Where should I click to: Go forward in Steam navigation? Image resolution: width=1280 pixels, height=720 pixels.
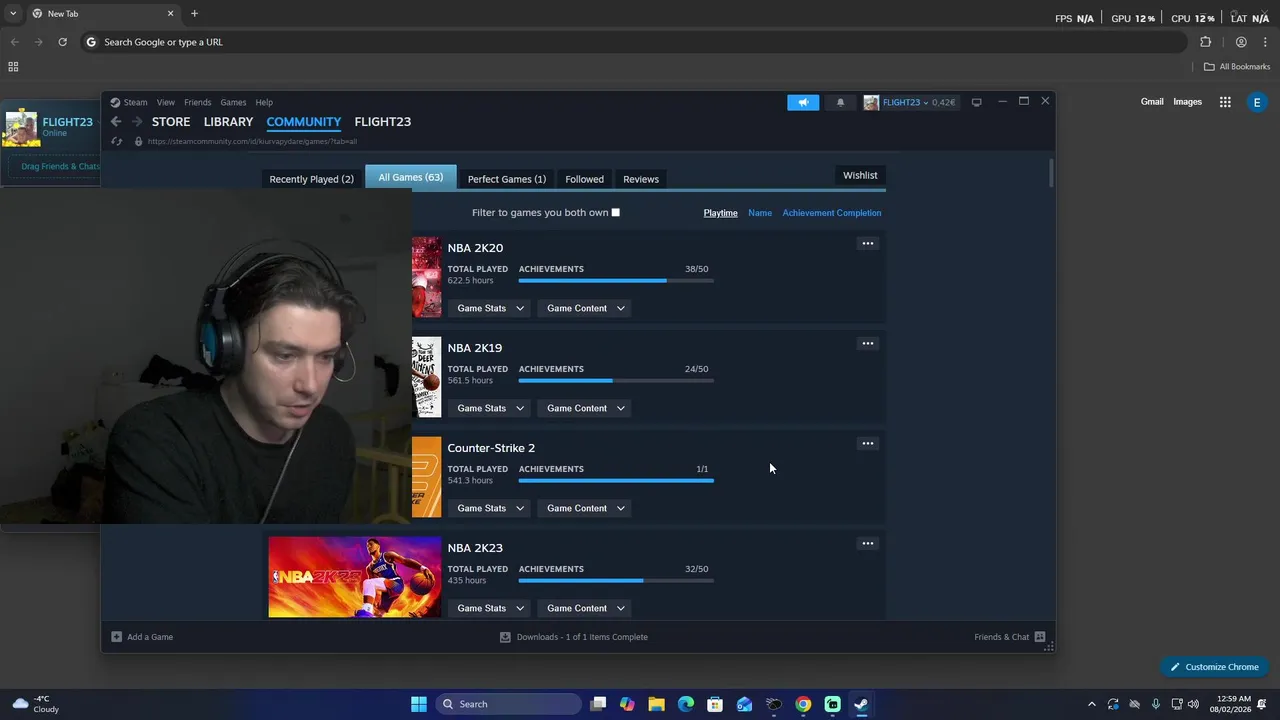137,122
